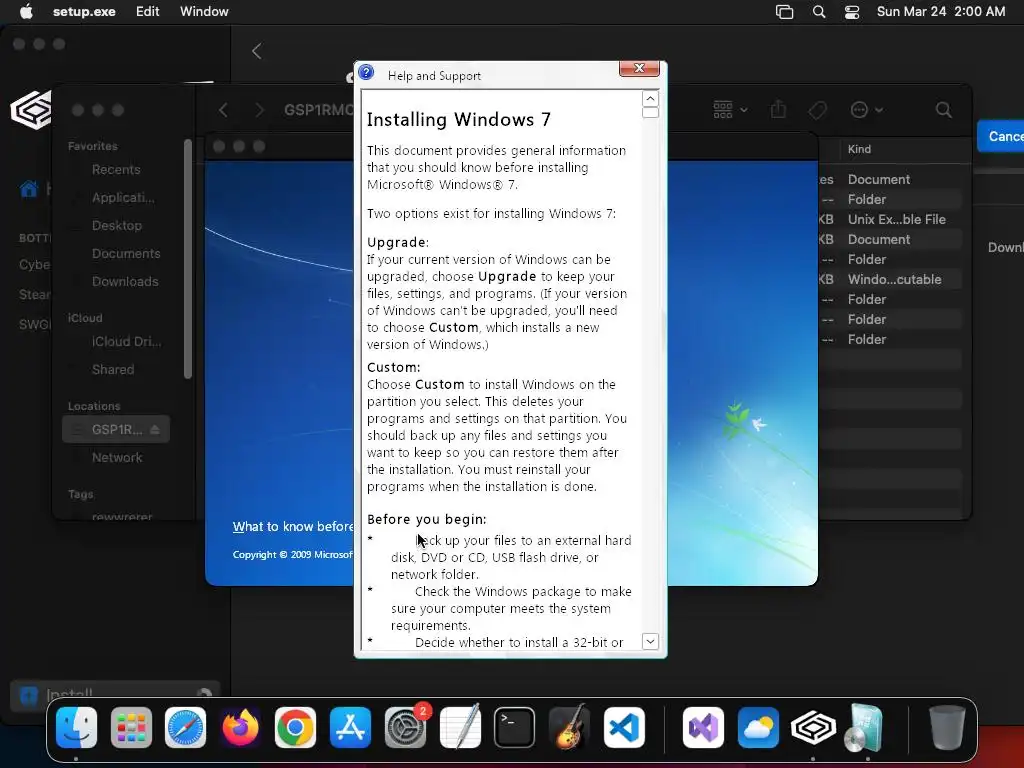
Task: Open the setup.exe menu
Action: (84, 12)
